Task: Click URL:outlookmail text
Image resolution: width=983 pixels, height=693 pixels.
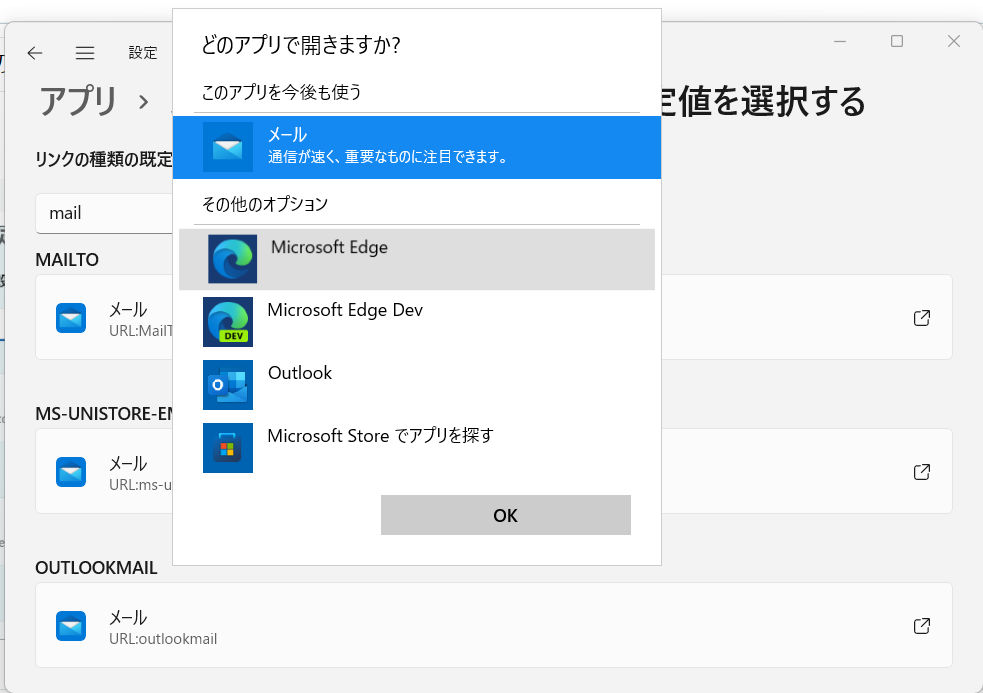Action: (163, 639)
